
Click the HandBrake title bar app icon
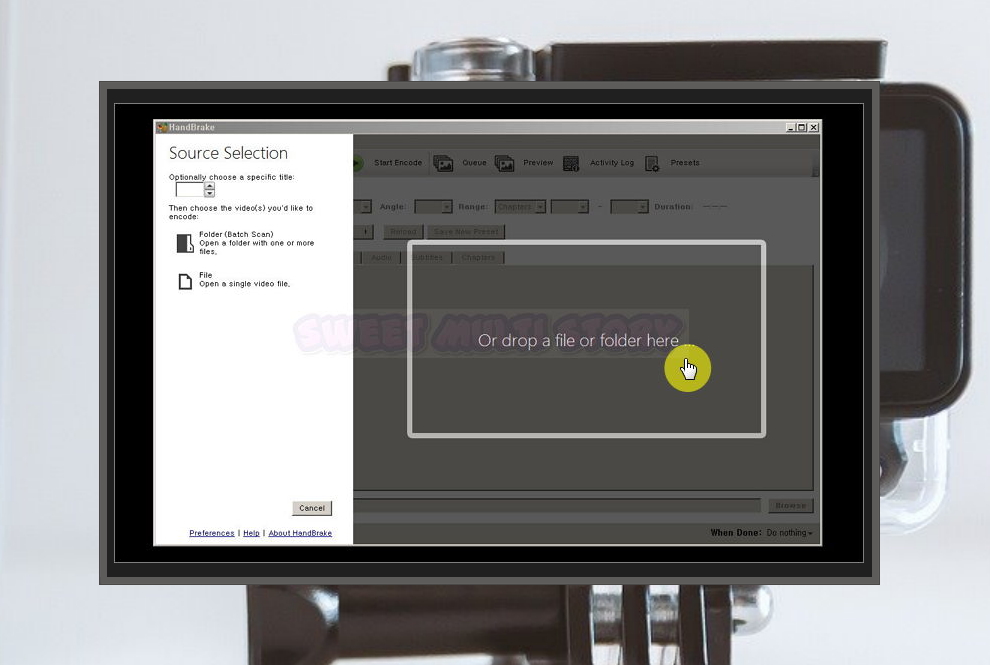[x=162, y=127]
